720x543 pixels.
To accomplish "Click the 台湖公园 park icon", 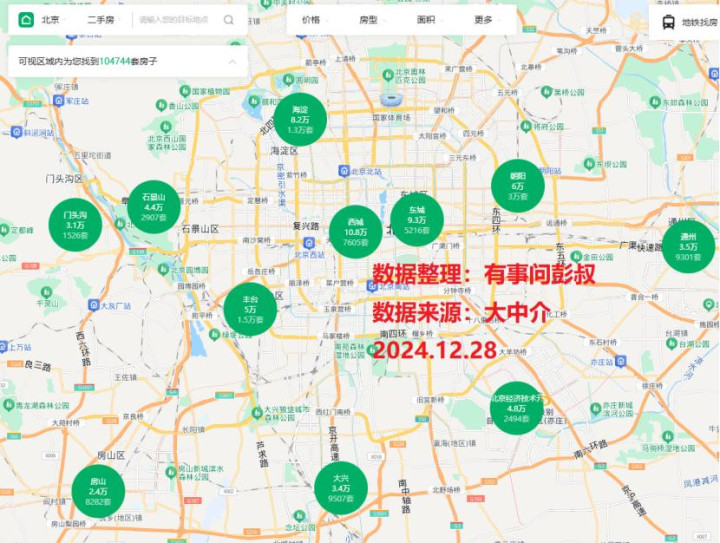I will (672, 344).
